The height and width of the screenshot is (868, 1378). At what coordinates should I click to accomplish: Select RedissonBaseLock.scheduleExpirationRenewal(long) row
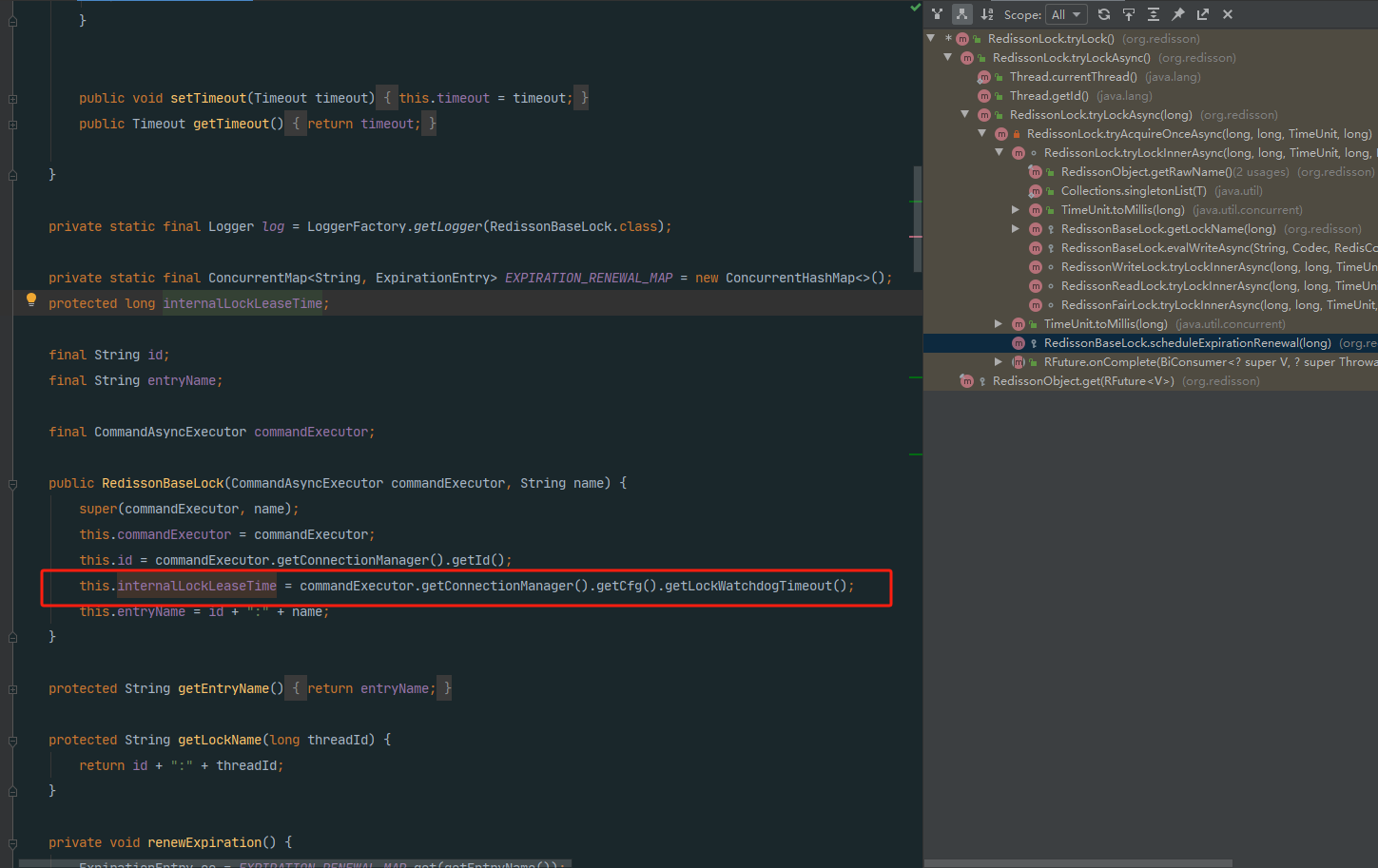point(1151,343)
